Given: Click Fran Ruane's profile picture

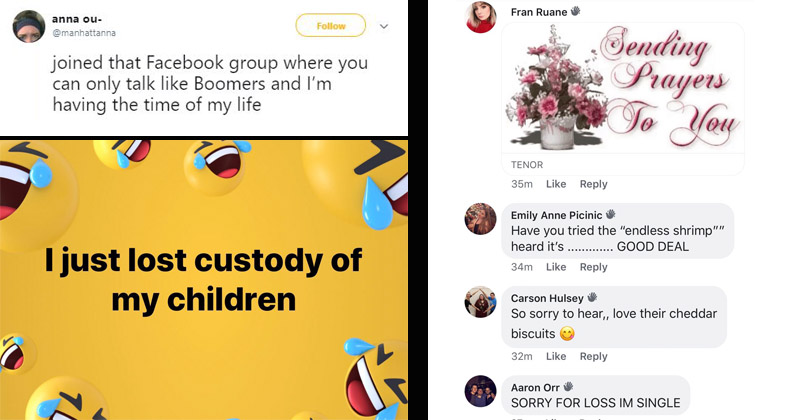Looking at the screenshot, I should click(480, 17).
